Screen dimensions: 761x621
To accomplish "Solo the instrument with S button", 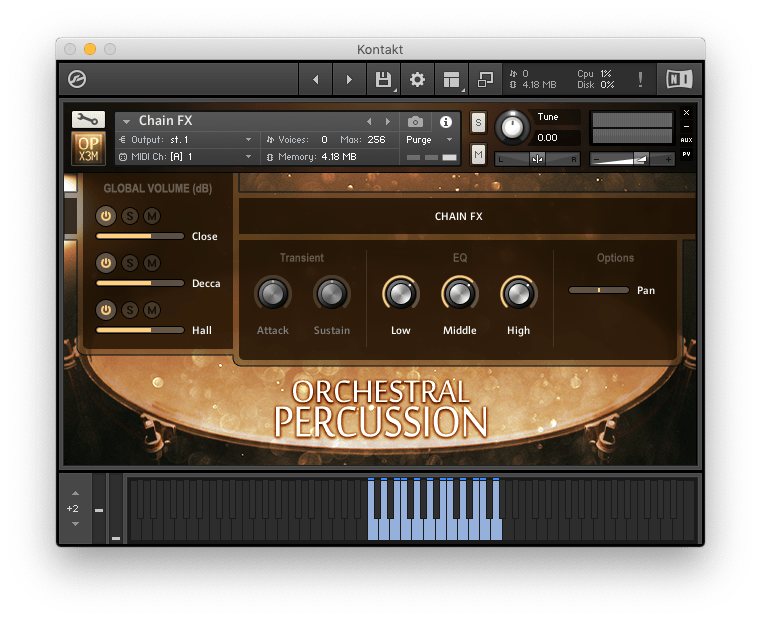I will tap(478, 122).
